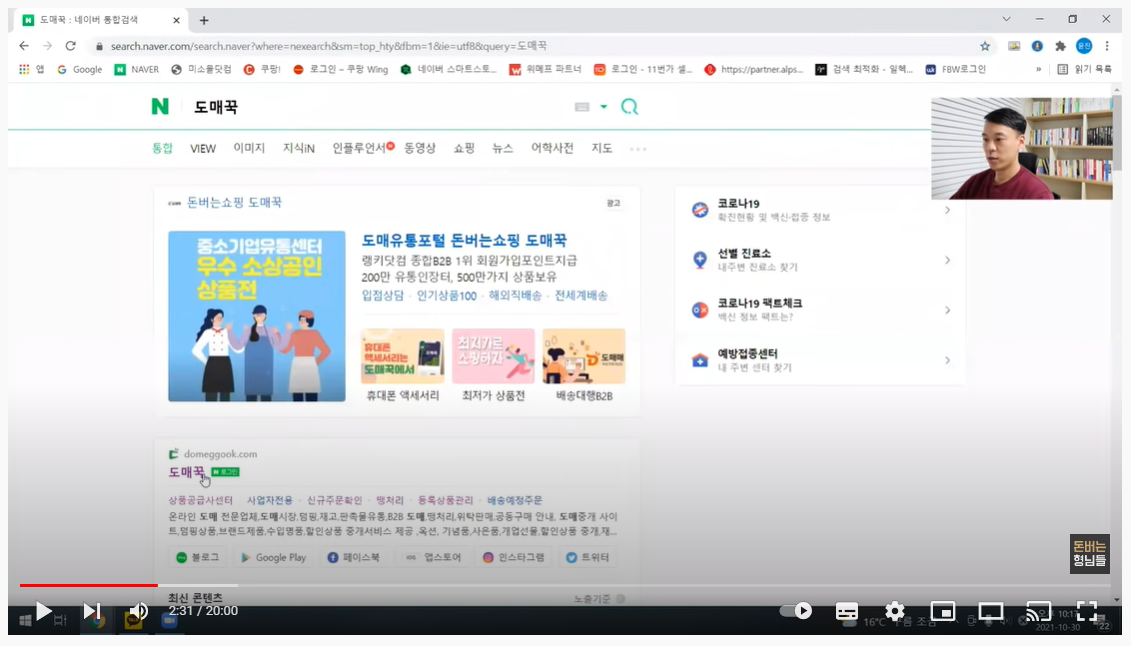The height and width of the screenshot is (646, 1131).
Task: Click the browser forward arrow
Action: pos(47,45)
